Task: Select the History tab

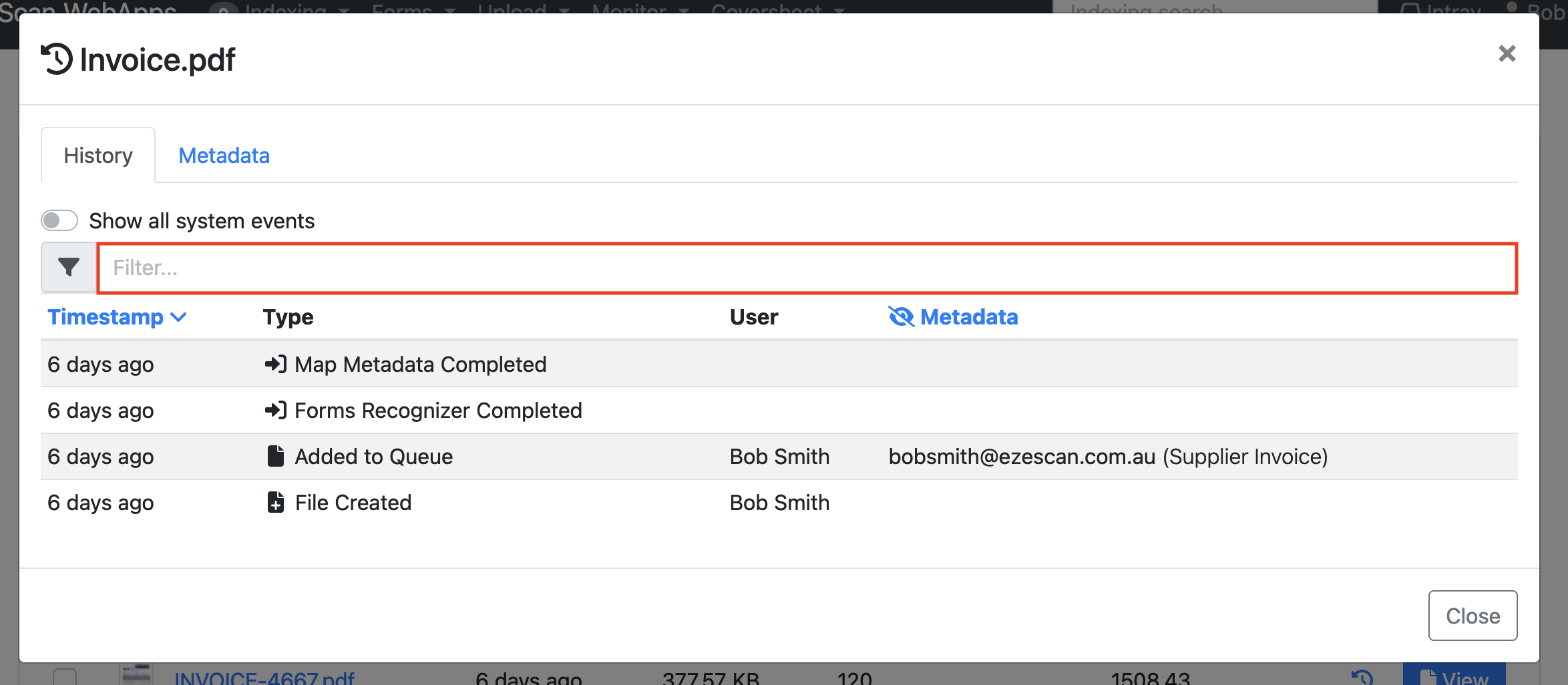Action: click(x=98, y=156)
